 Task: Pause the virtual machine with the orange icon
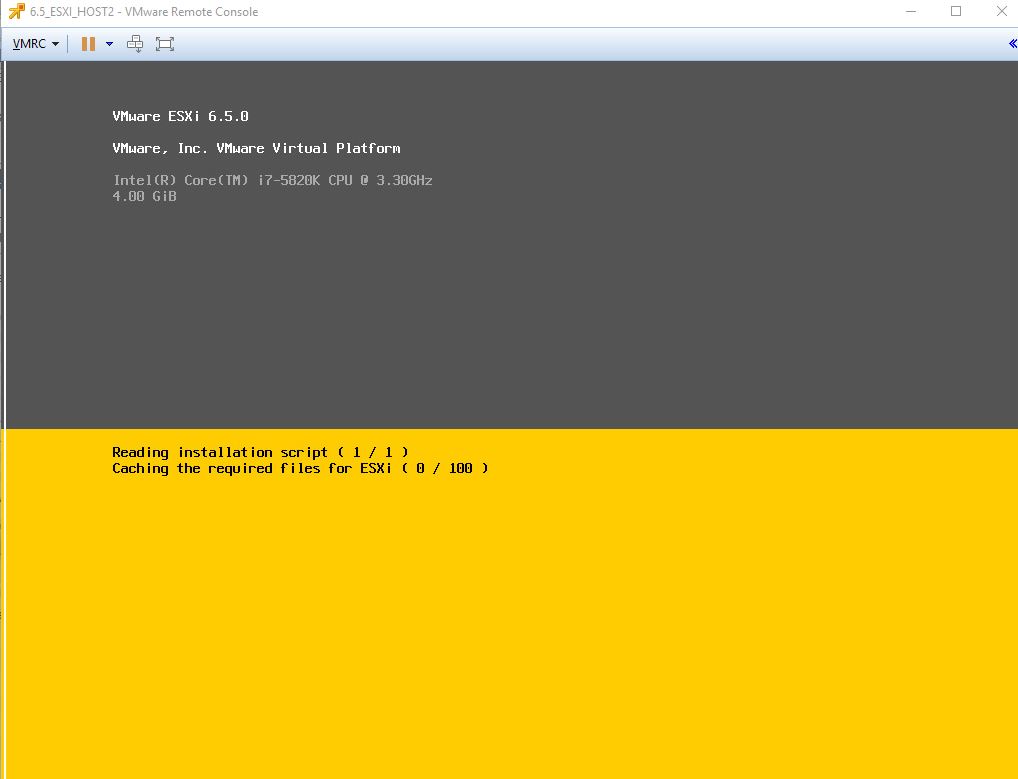point(88,43)
